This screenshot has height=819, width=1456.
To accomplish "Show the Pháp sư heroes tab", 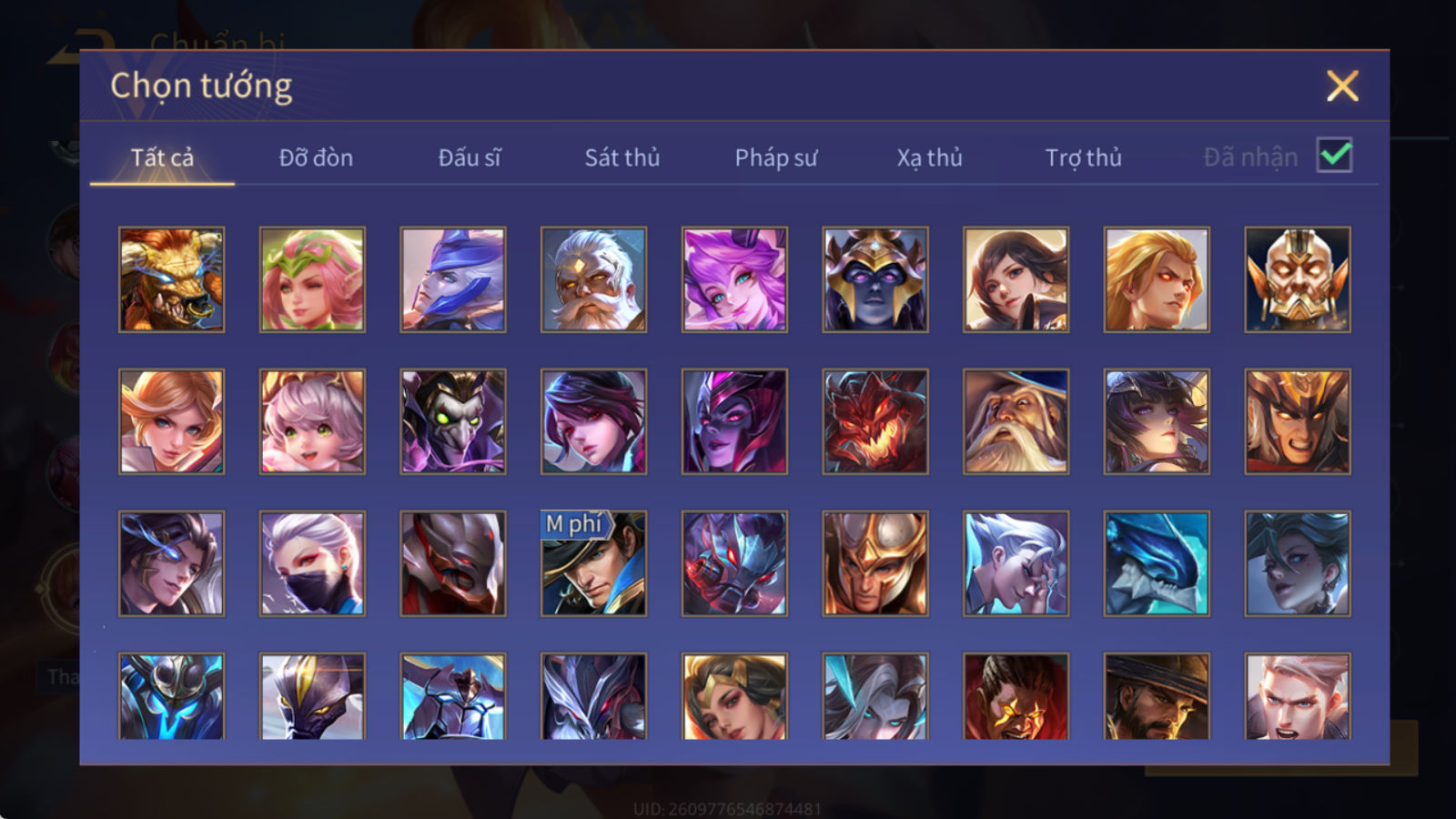I will pos(776,158).
